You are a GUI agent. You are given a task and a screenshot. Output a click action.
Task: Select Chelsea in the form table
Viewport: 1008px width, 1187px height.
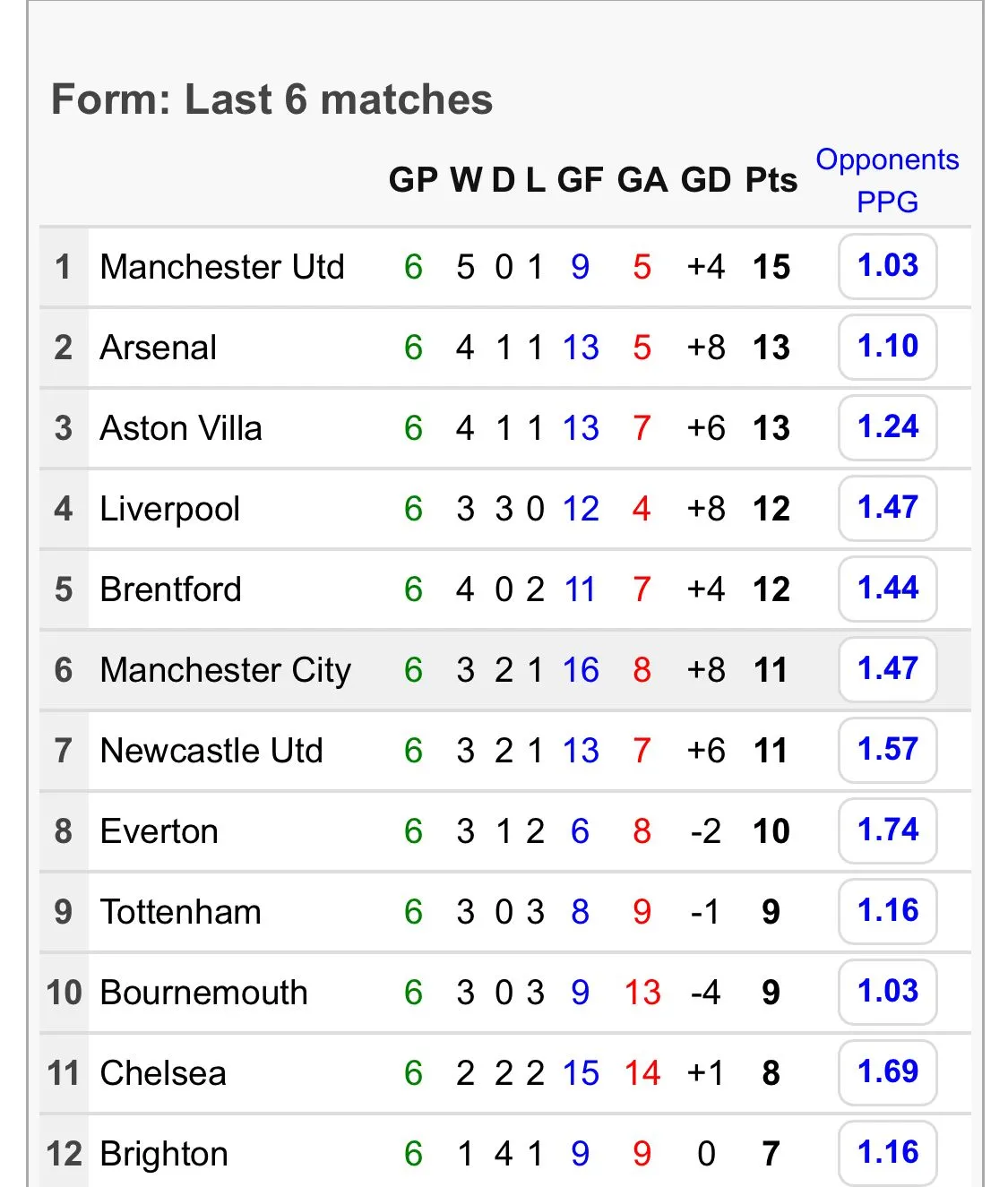tap(163, 1073)
